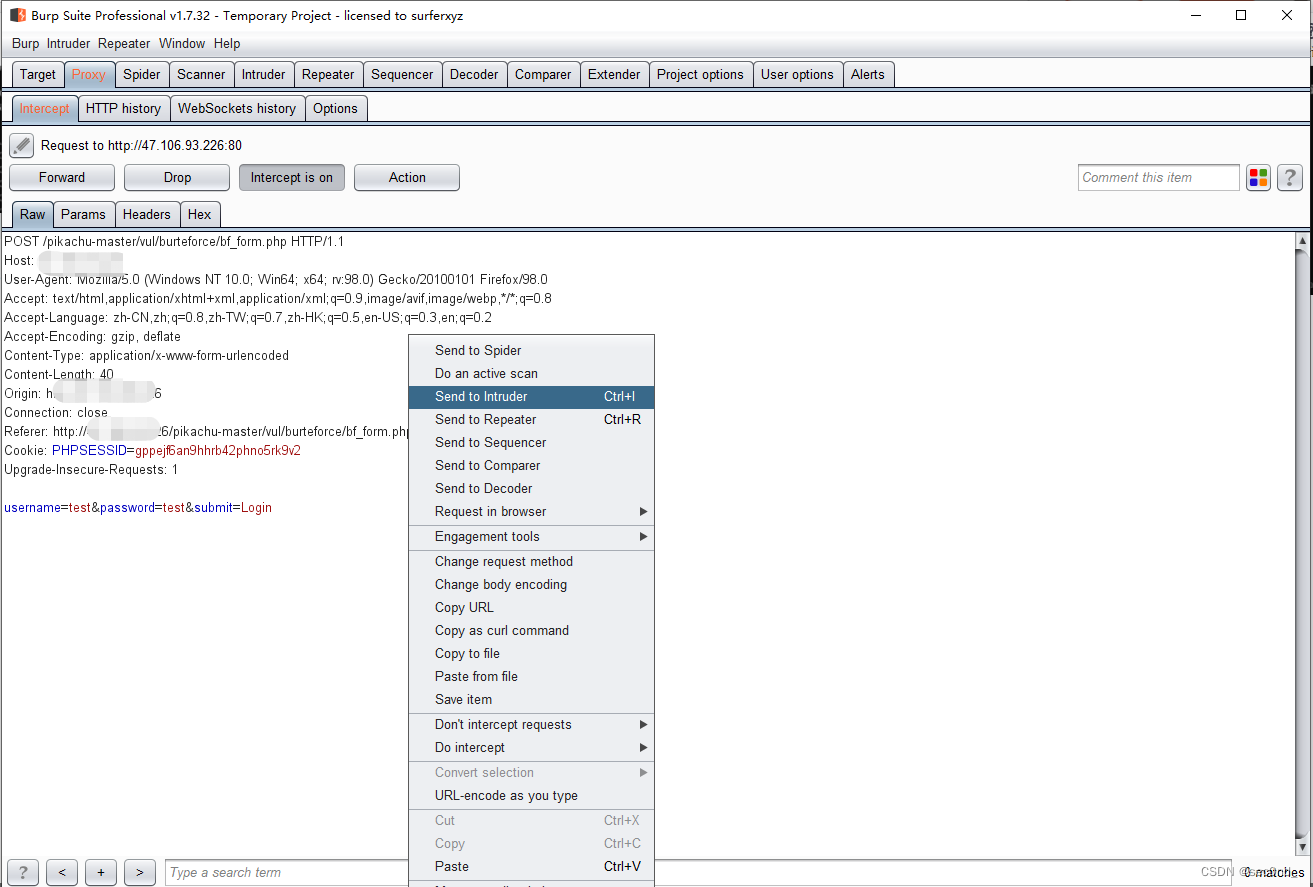This screenshot has height=887, width=1313.
Task: Open the help question mark near the comment field
Action: pos(1290,178)
